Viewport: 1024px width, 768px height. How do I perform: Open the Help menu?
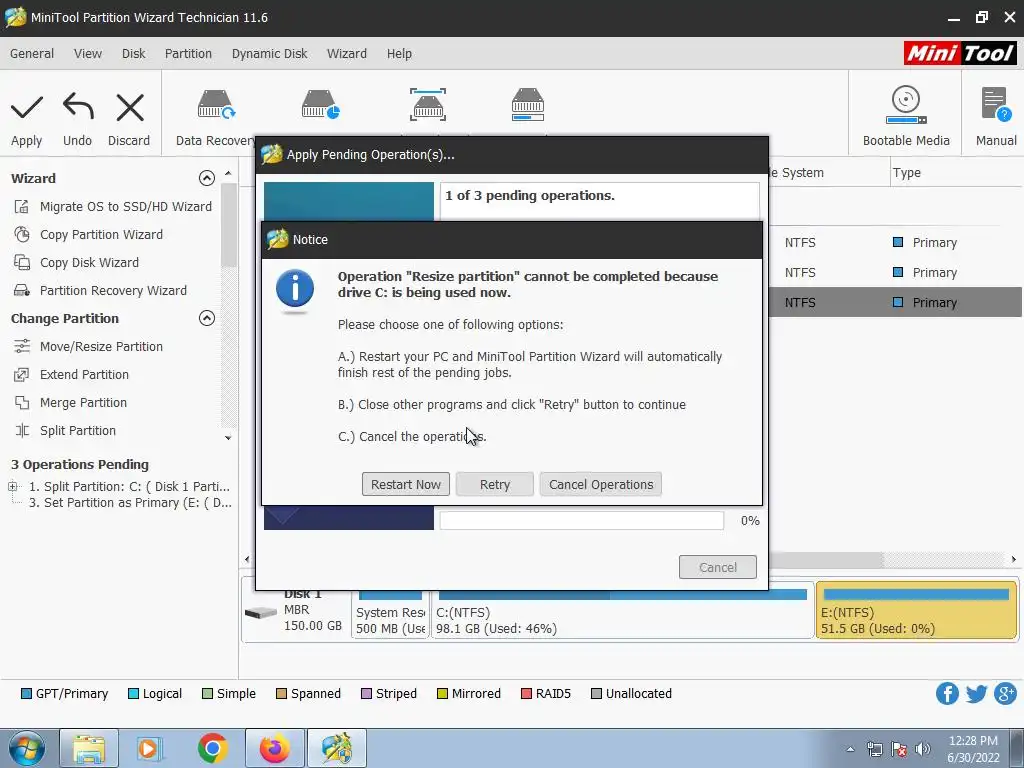399,54
